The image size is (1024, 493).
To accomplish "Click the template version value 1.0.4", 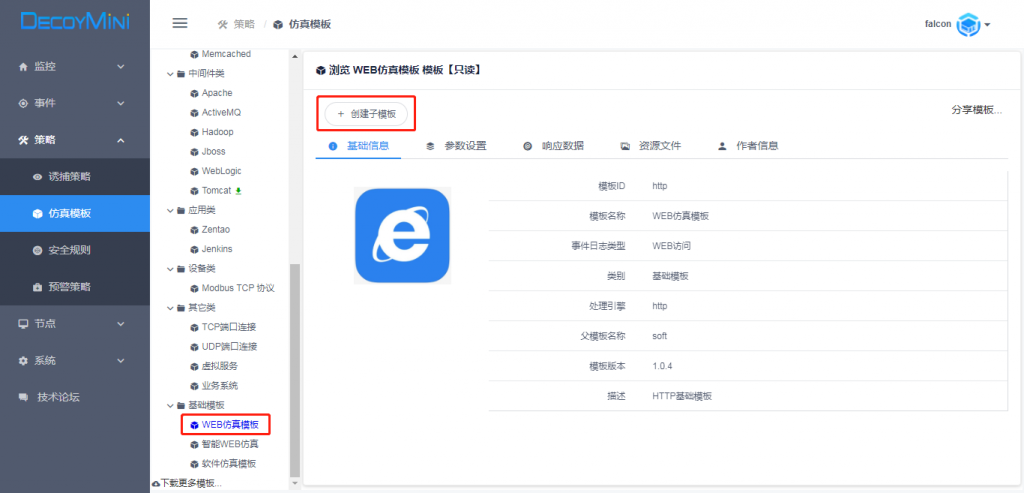I will click(x=664, y=366).
